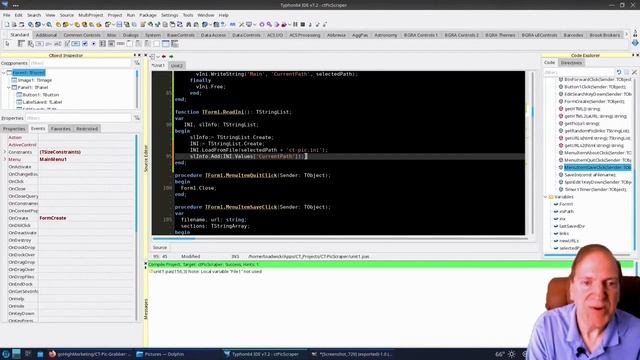Expand the Constraints property row
640x360 pixels.
pos(5,152)
